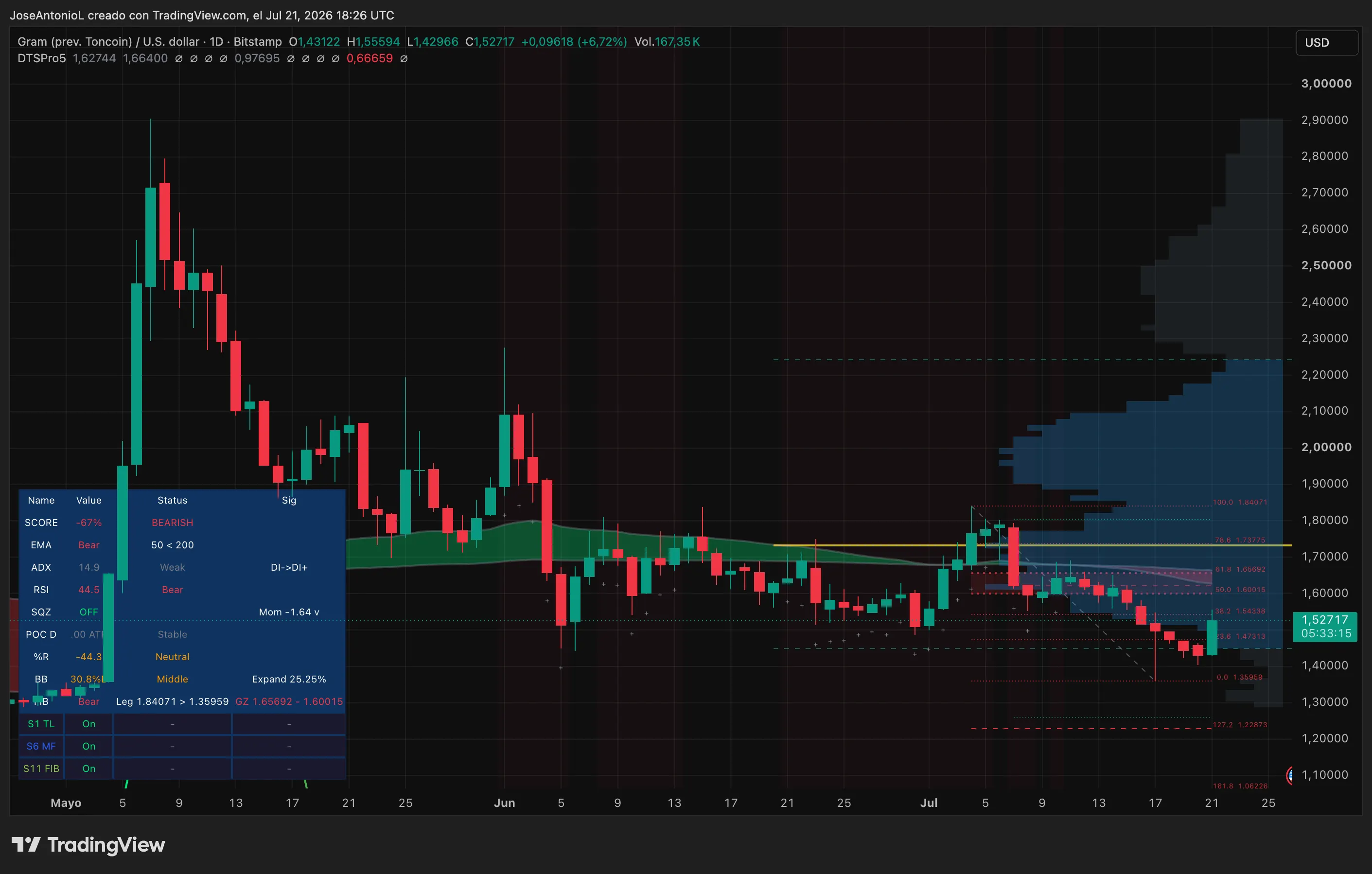The height and width of the screenshot is (874, 1372).
Task: Click the SQZ value 'OFF'
Action: tap(89, 612)
